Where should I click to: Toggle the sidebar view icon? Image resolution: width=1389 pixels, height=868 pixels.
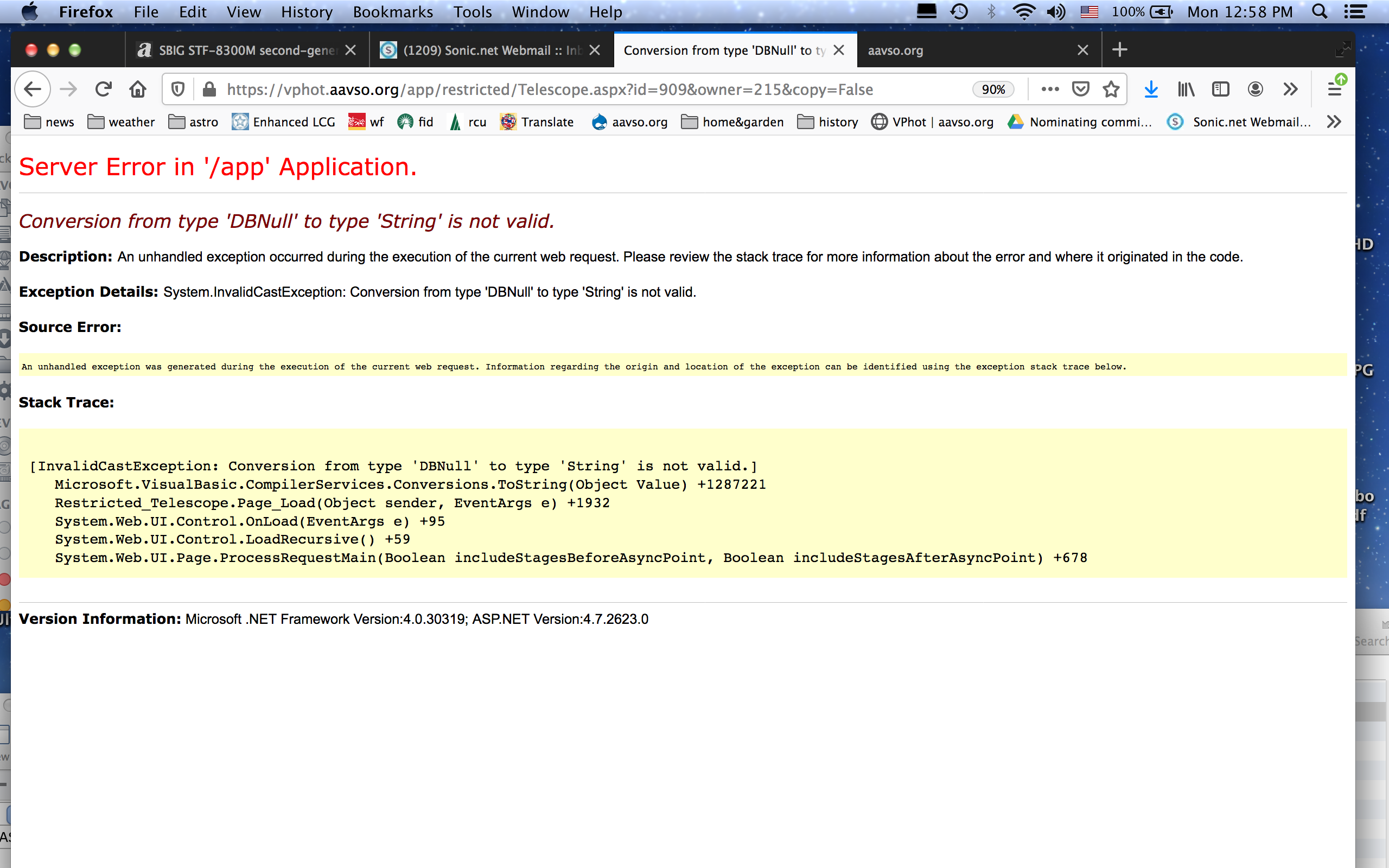click(x=1220, y=90)
